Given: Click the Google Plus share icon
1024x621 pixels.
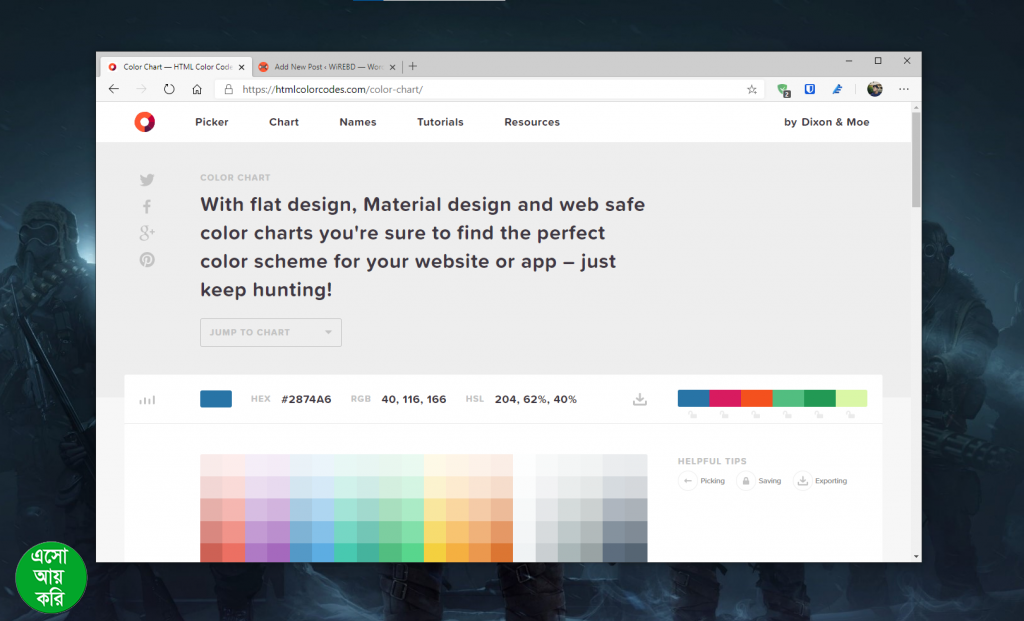Looking at the screenshot, I should (x=147, y=233).
